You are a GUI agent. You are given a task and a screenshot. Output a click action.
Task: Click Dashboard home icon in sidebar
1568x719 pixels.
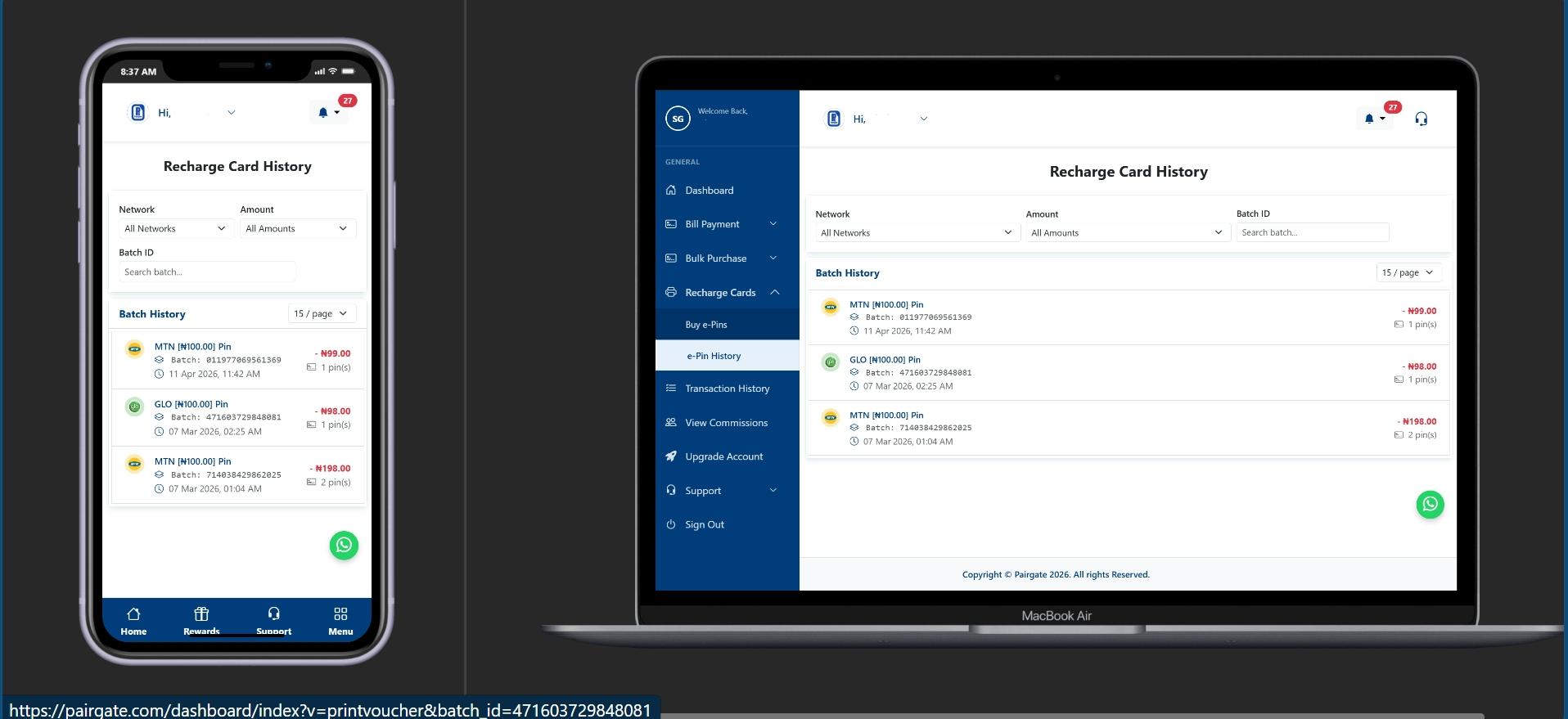pos(671,190)
